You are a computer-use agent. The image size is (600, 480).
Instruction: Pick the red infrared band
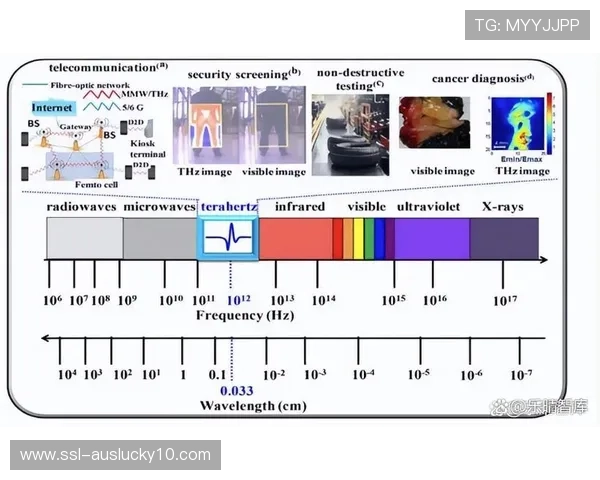[296, 240]
